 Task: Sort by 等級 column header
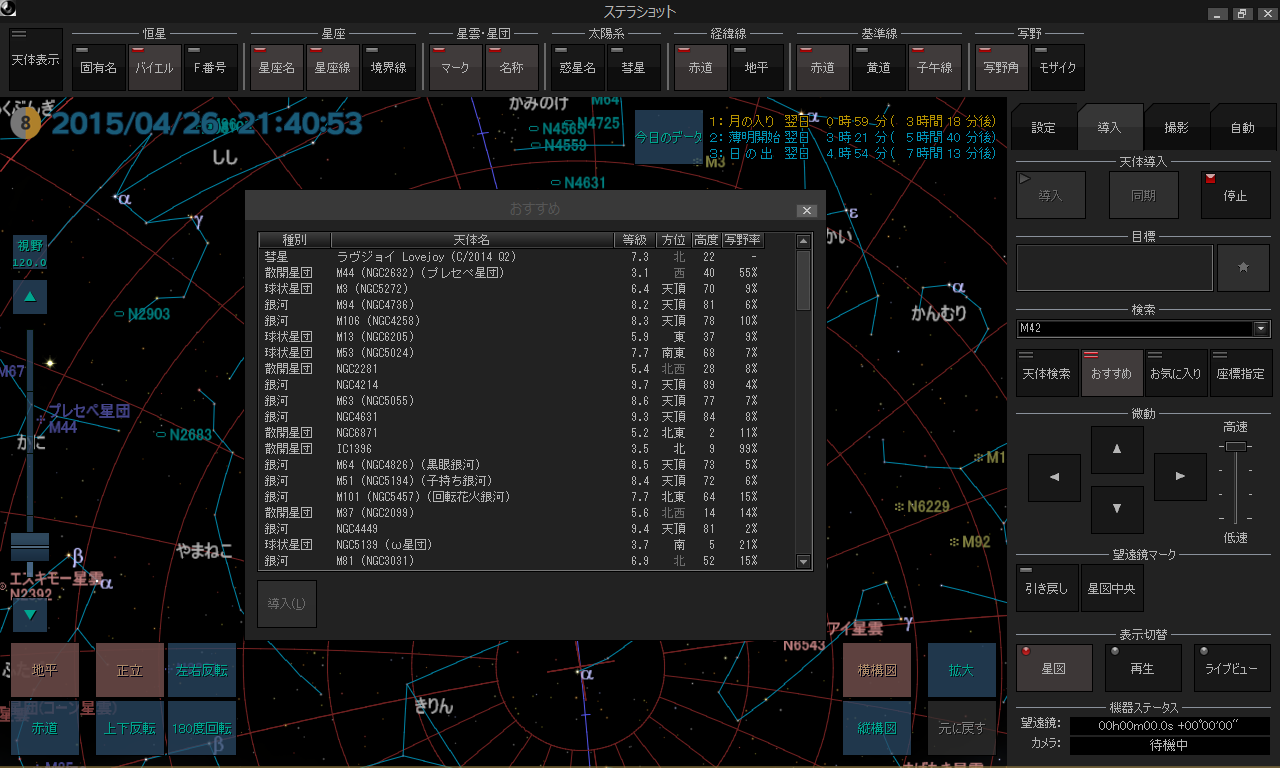click(x=635, y=240)
